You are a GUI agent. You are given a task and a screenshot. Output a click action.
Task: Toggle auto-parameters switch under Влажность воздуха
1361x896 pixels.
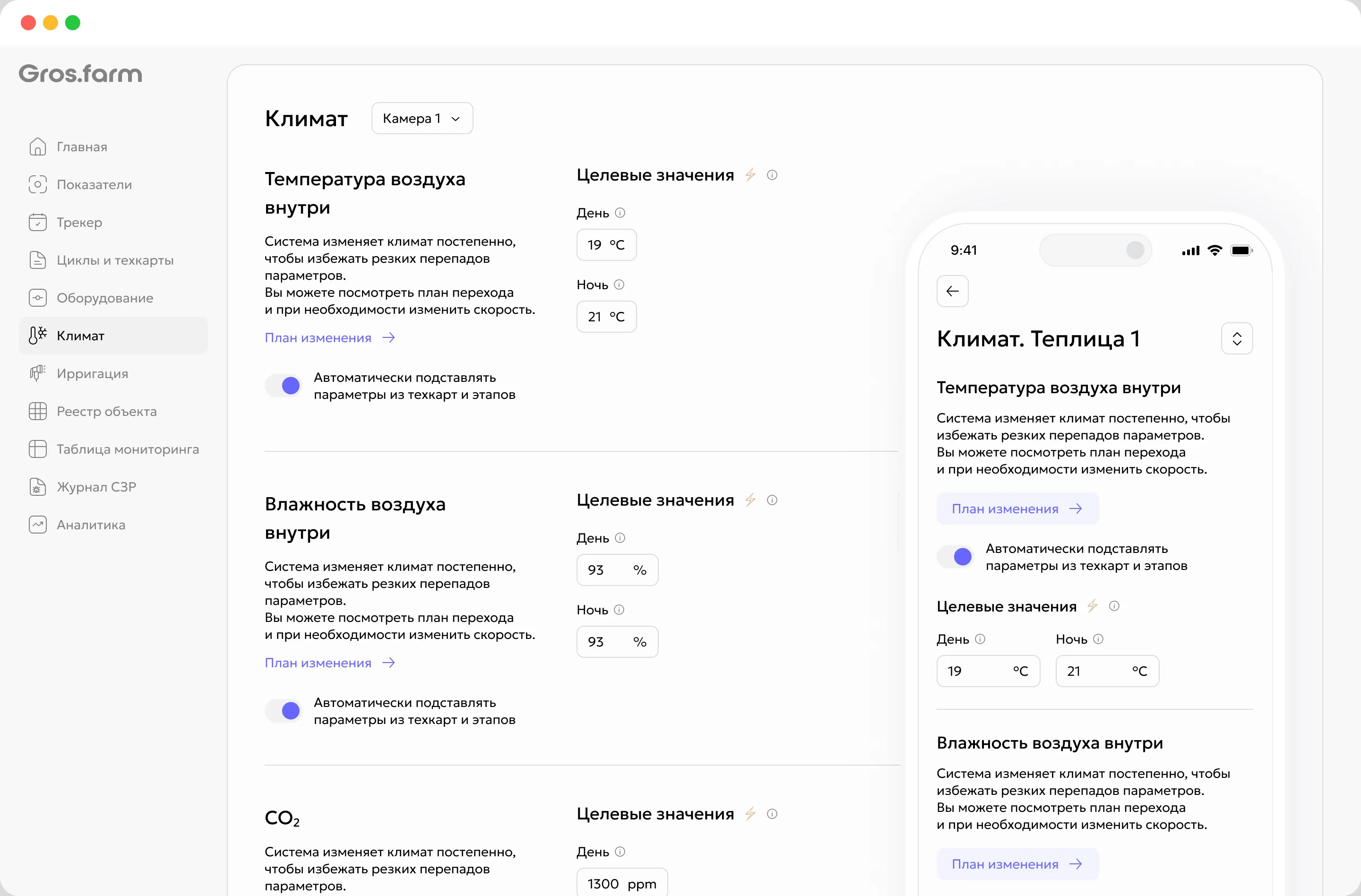click(283, 711)
